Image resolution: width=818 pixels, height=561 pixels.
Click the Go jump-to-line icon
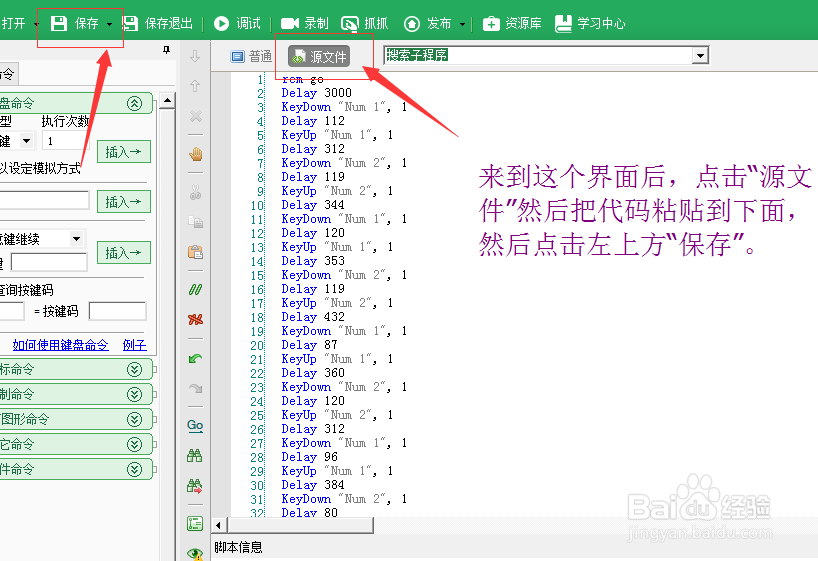(195, 426)
